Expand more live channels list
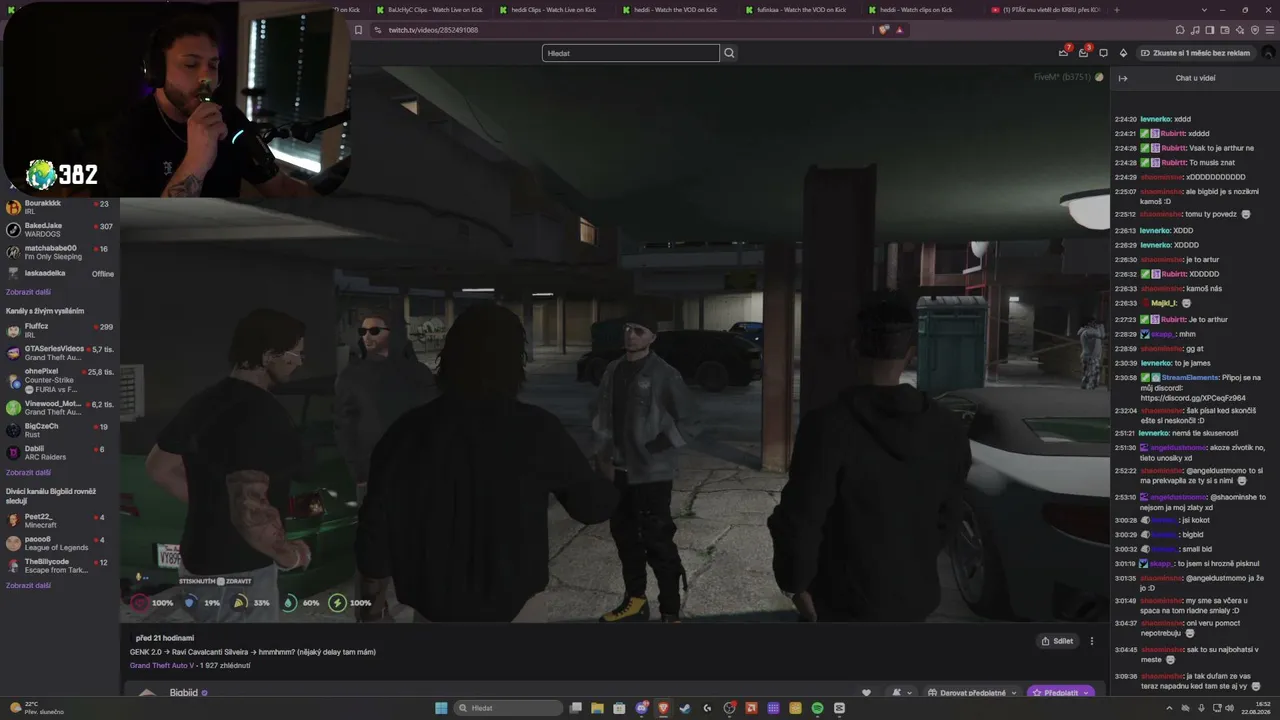Screen dimensions: 1280x720 click(x=28, y=472)
